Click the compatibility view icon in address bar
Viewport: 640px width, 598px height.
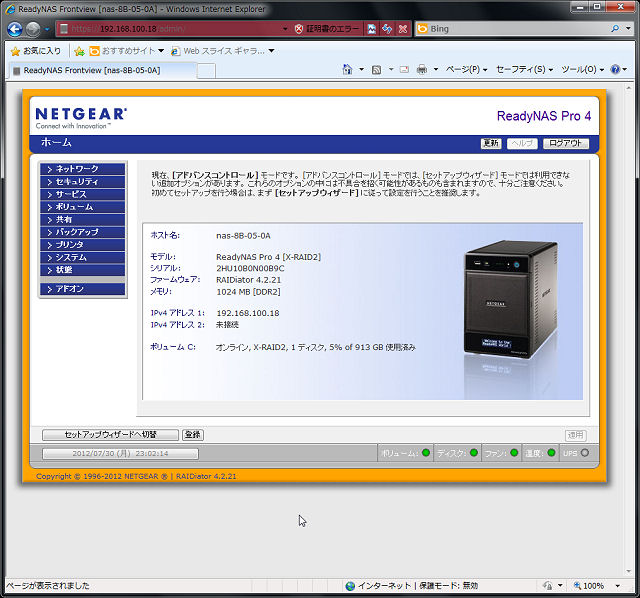click(371, 29)
